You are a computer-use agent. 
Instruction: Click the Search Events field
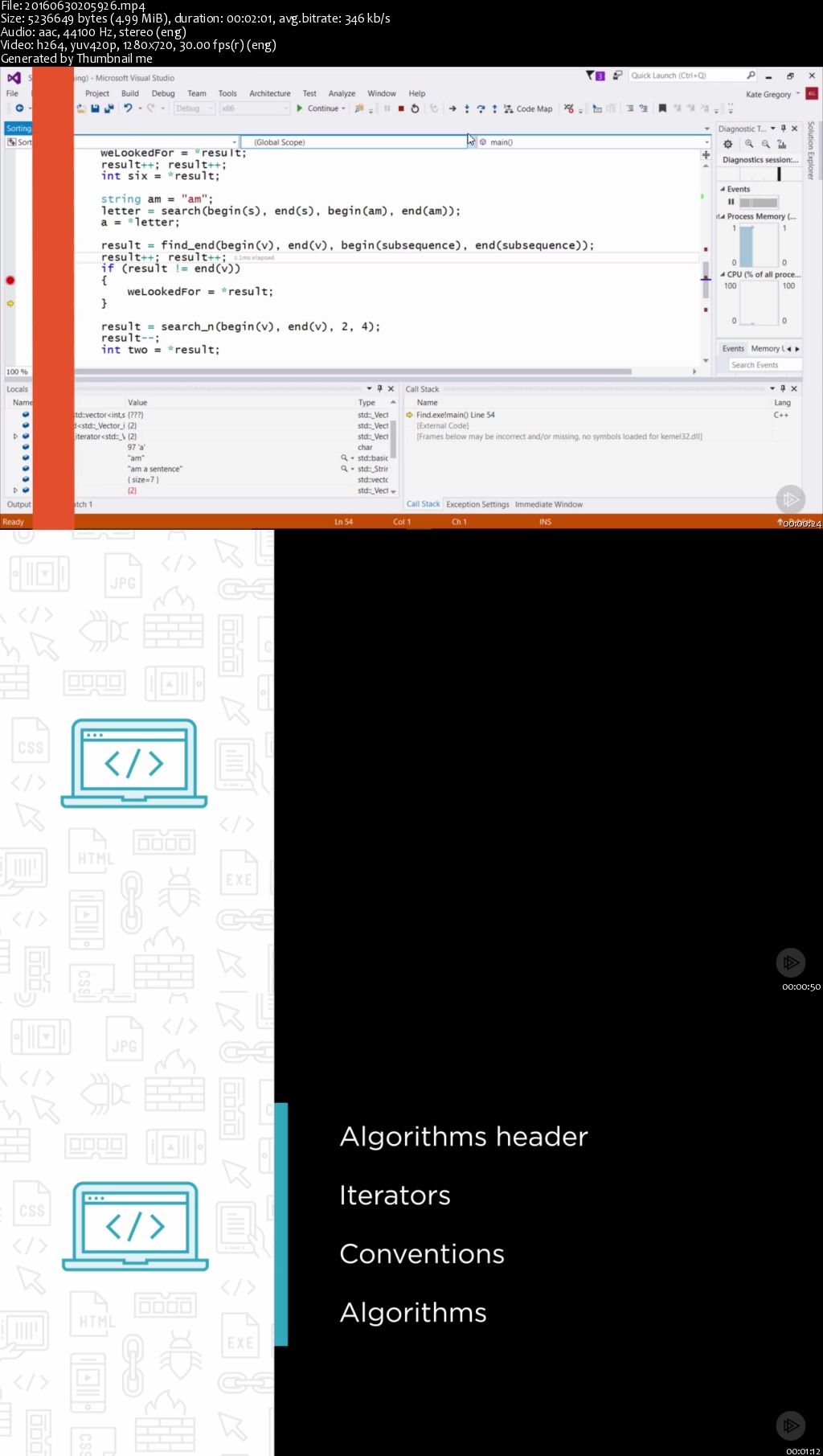764,365
